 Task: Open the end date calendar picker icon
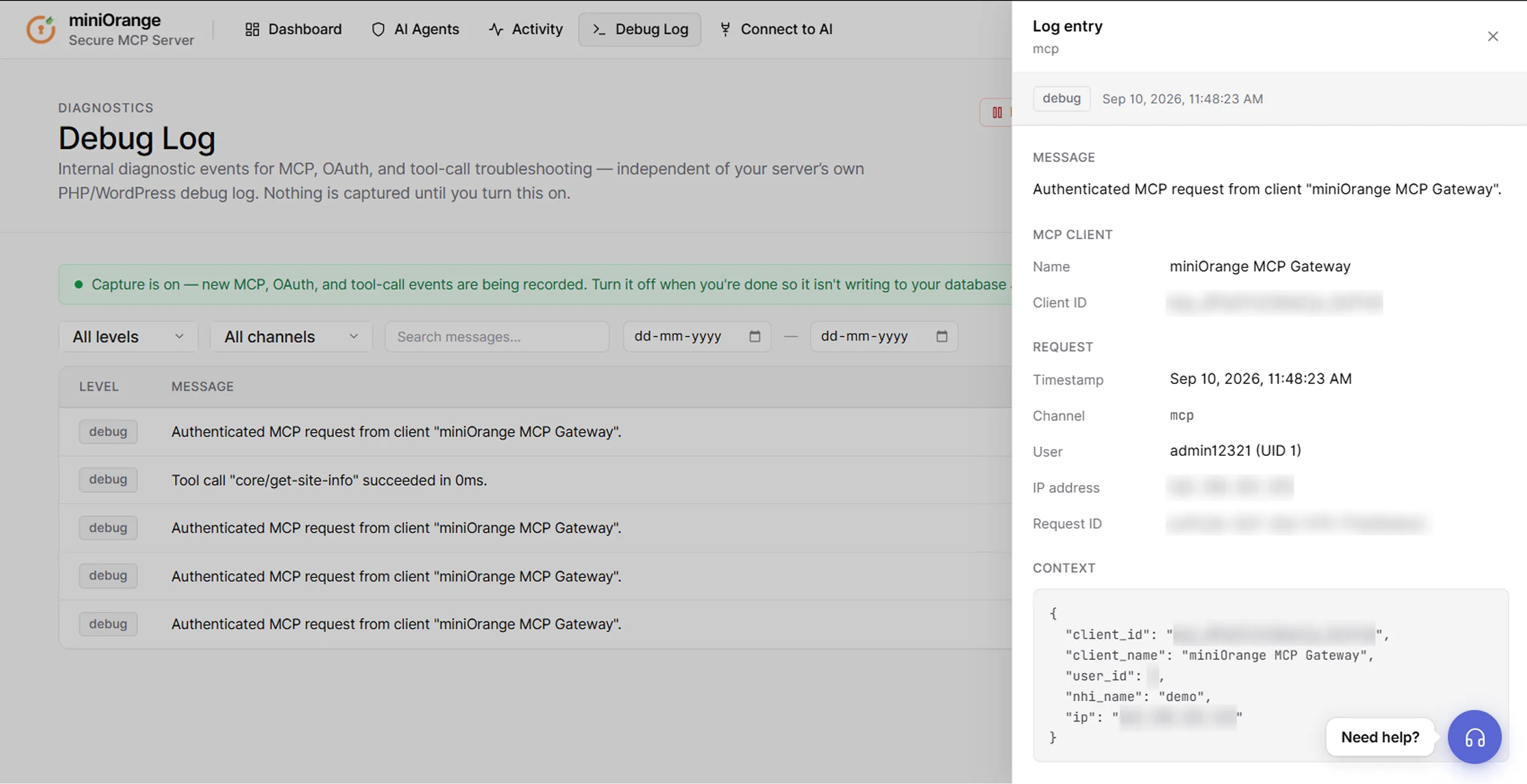942,336
